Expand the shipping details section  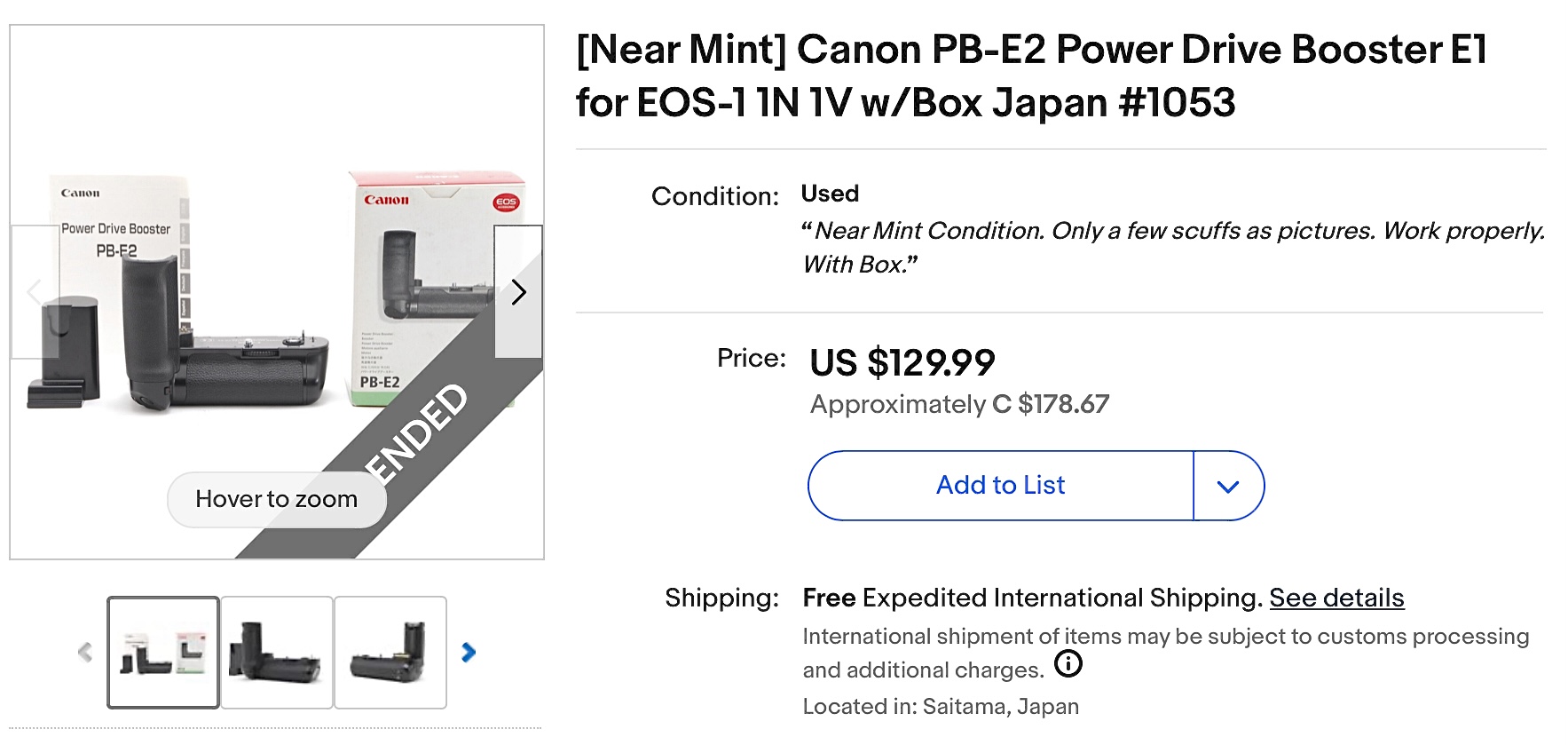[1336, 598]
